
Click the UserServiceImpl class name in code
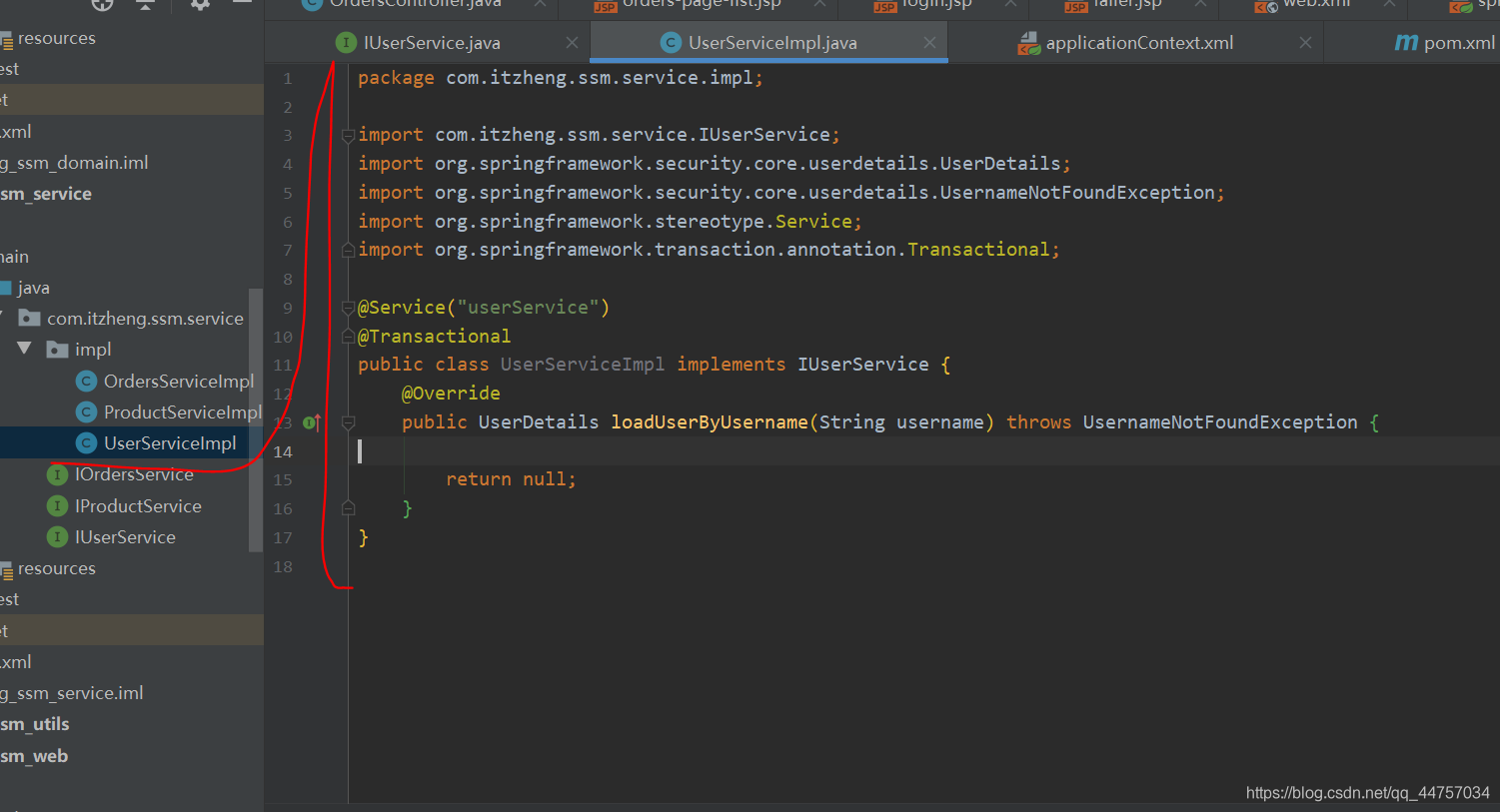coord(583,365)
